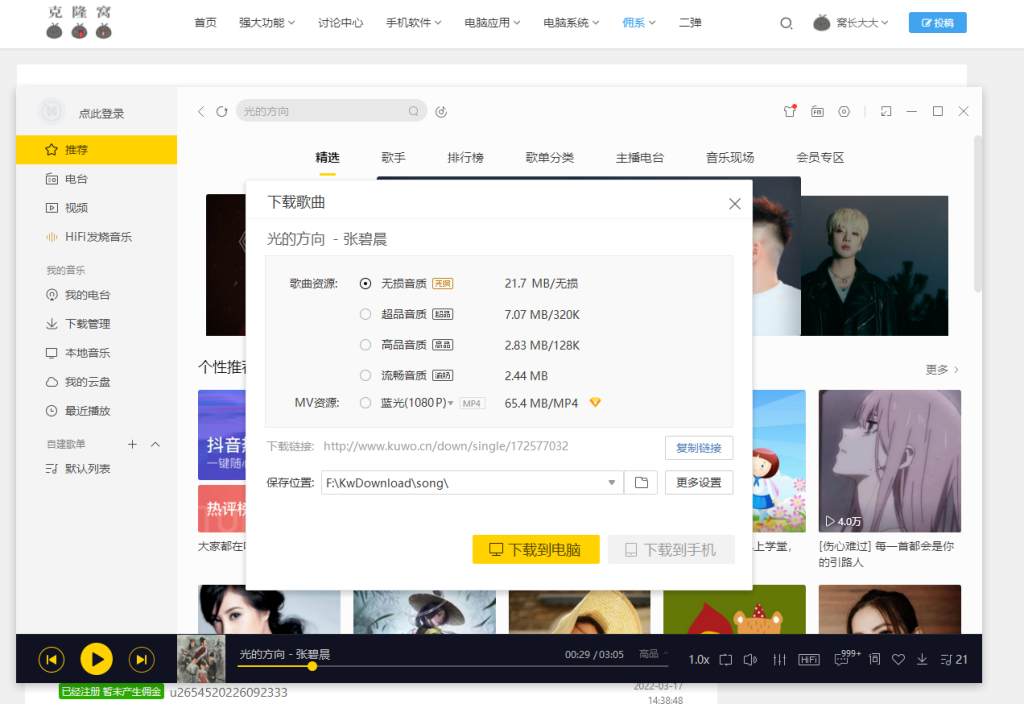Click the 复制链接 button
1024x704 pixels.
pyautogui.click(x=699, y=448)
